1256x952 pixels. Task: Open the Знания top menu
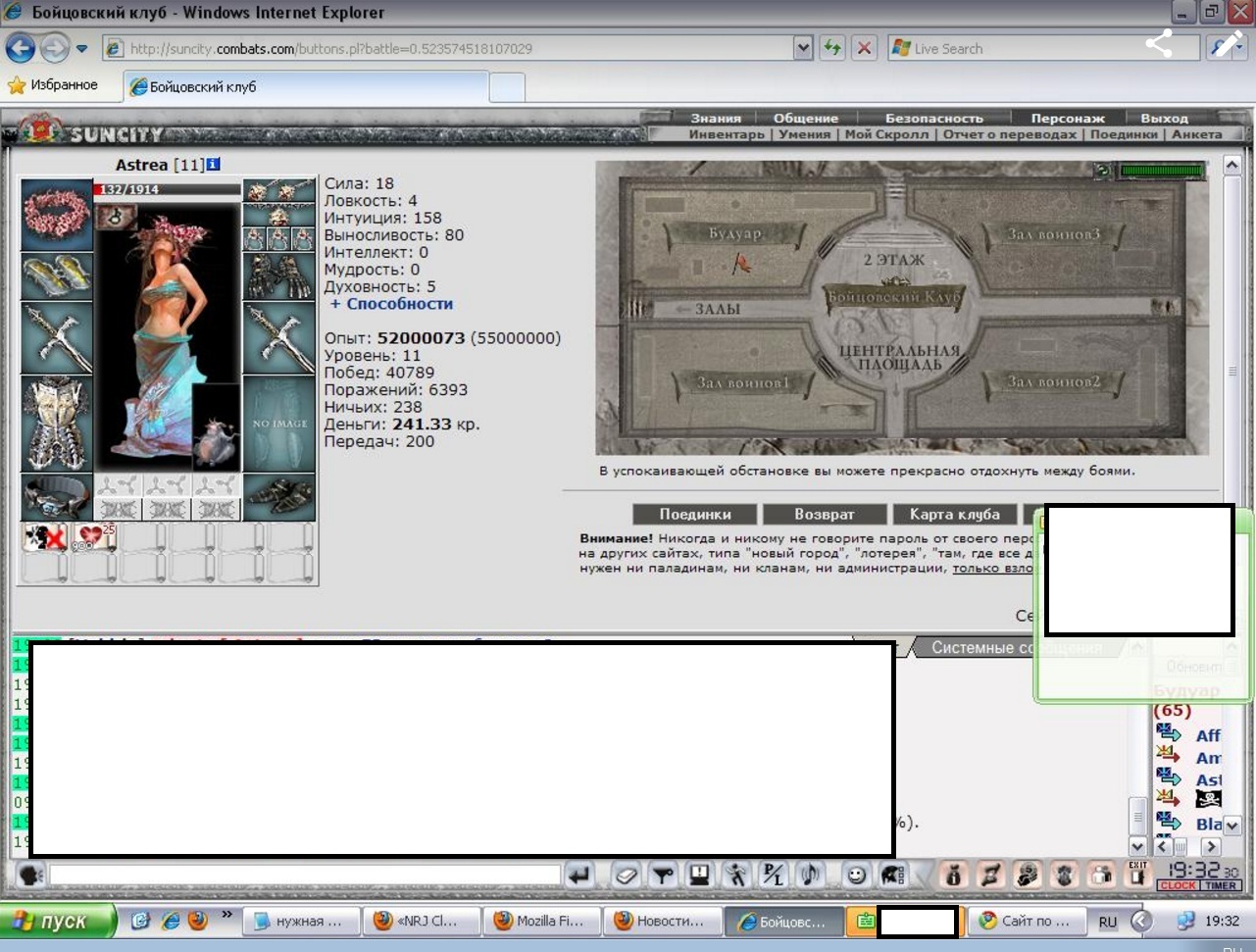click(x=716, y=119)
